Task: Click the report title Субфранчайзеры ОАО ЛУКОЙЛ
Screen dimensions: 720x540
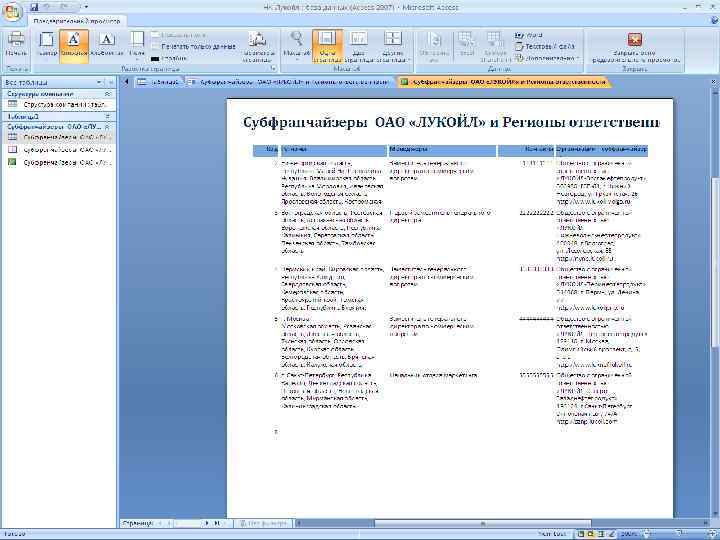Action: [451, 123]
